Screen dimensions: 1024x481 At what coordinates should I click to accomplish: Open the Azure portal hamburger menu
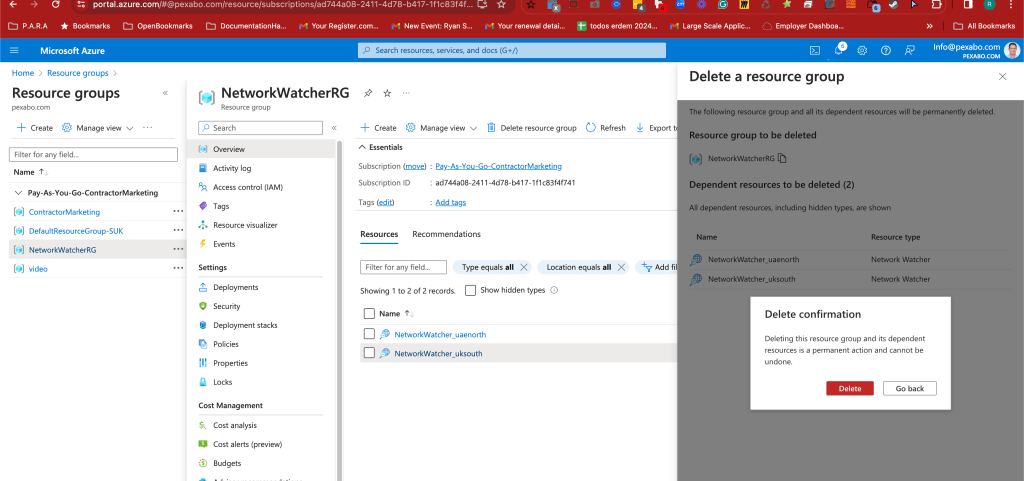coord(14,51)
